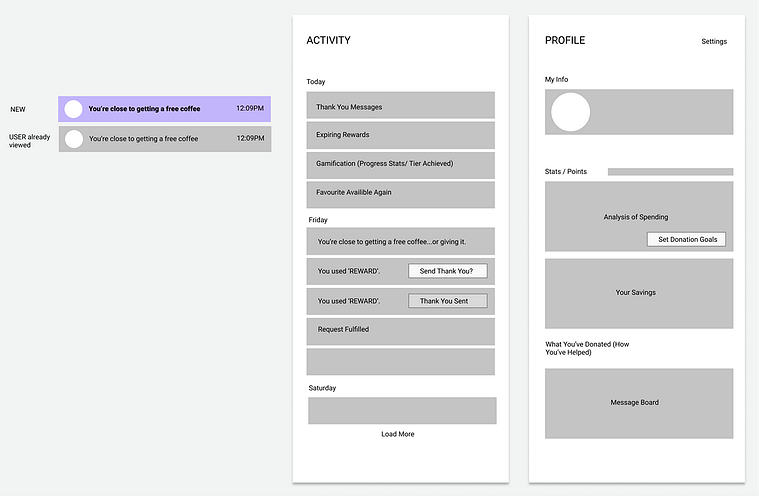Select the profile picture circle under My Info

pos(571,112)
